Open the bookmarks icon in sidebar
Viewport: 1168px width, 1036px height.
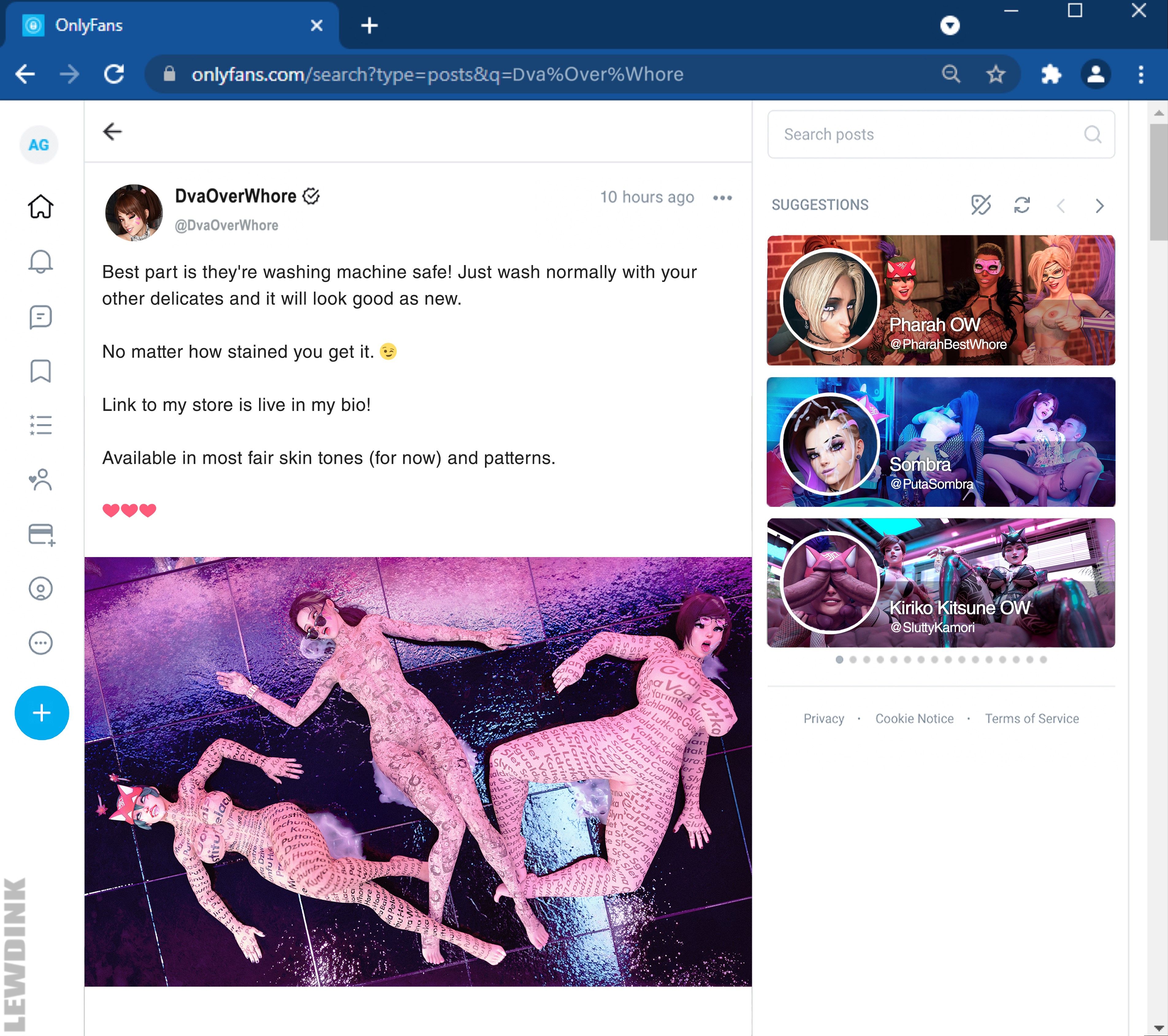(40, 371)
